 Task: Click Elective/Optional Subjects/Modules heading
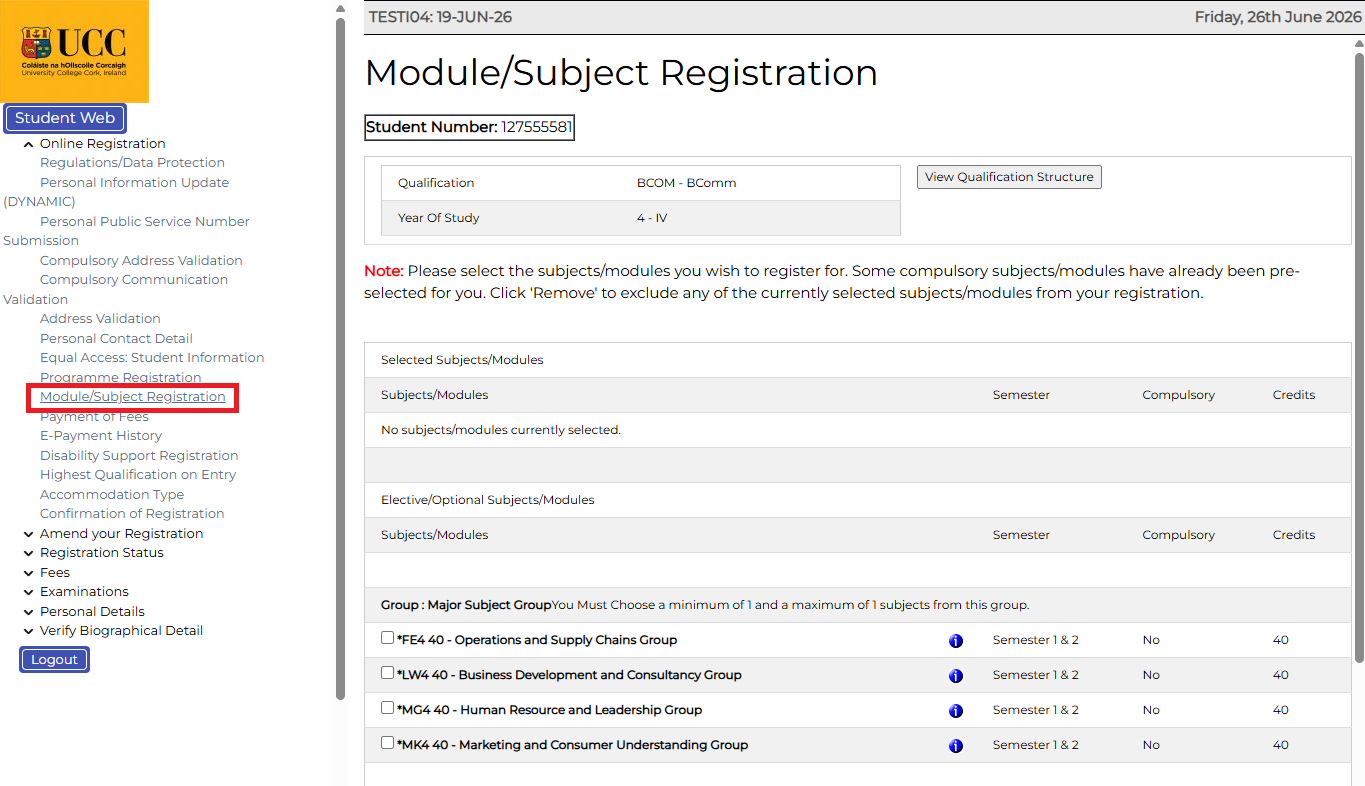[488, 500]
